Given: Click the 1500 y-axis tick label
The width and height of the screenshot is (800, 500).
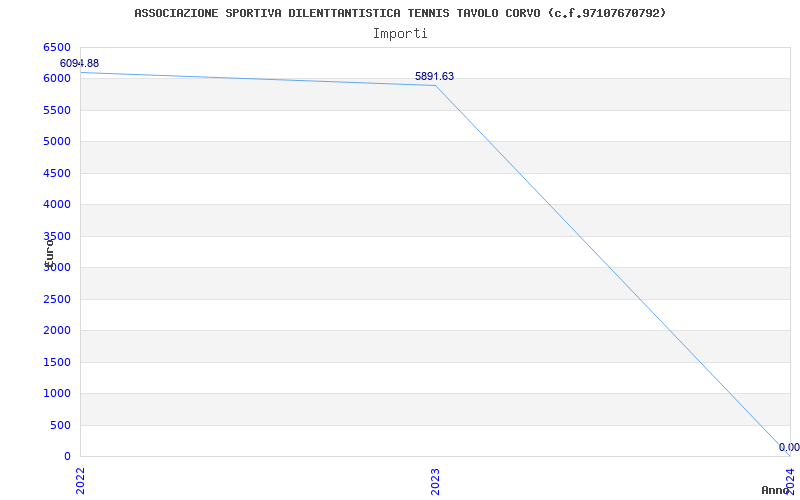Looking at the screenshot, I should (x=57, y=362).
